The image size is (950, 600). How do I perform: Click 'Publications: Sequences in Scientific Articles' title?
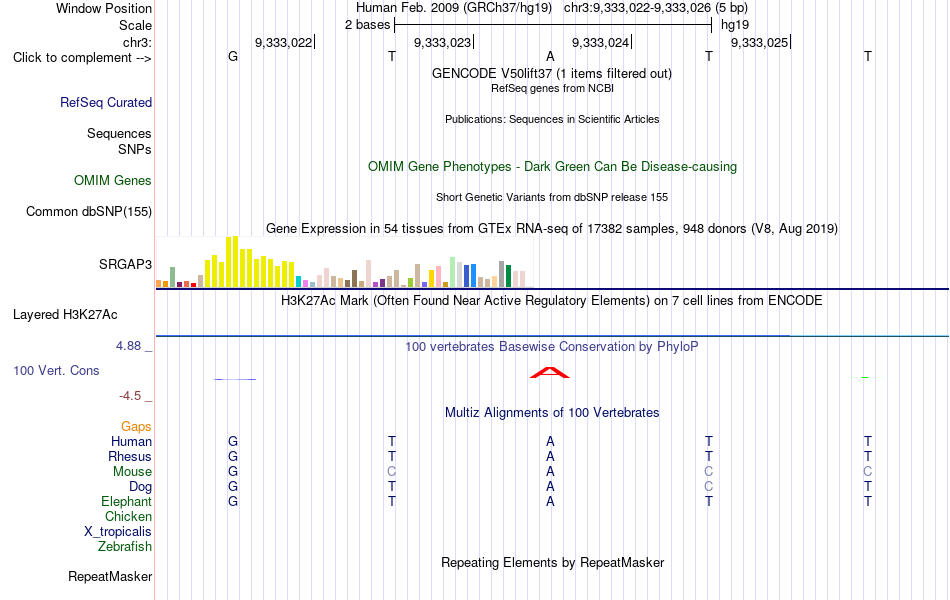[x=552, y=119]
